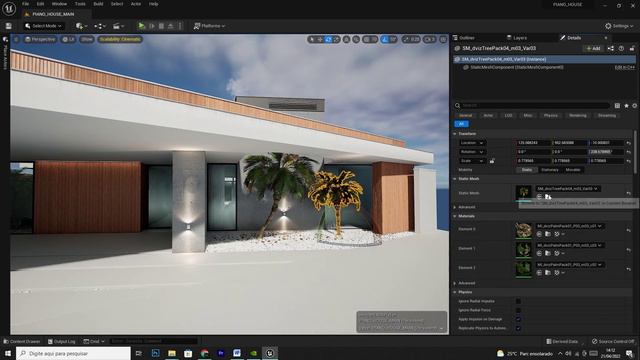The image size is (640, 360).
Task: Open the Perspective view mode dropdown
Action: [x=40, y=39]
